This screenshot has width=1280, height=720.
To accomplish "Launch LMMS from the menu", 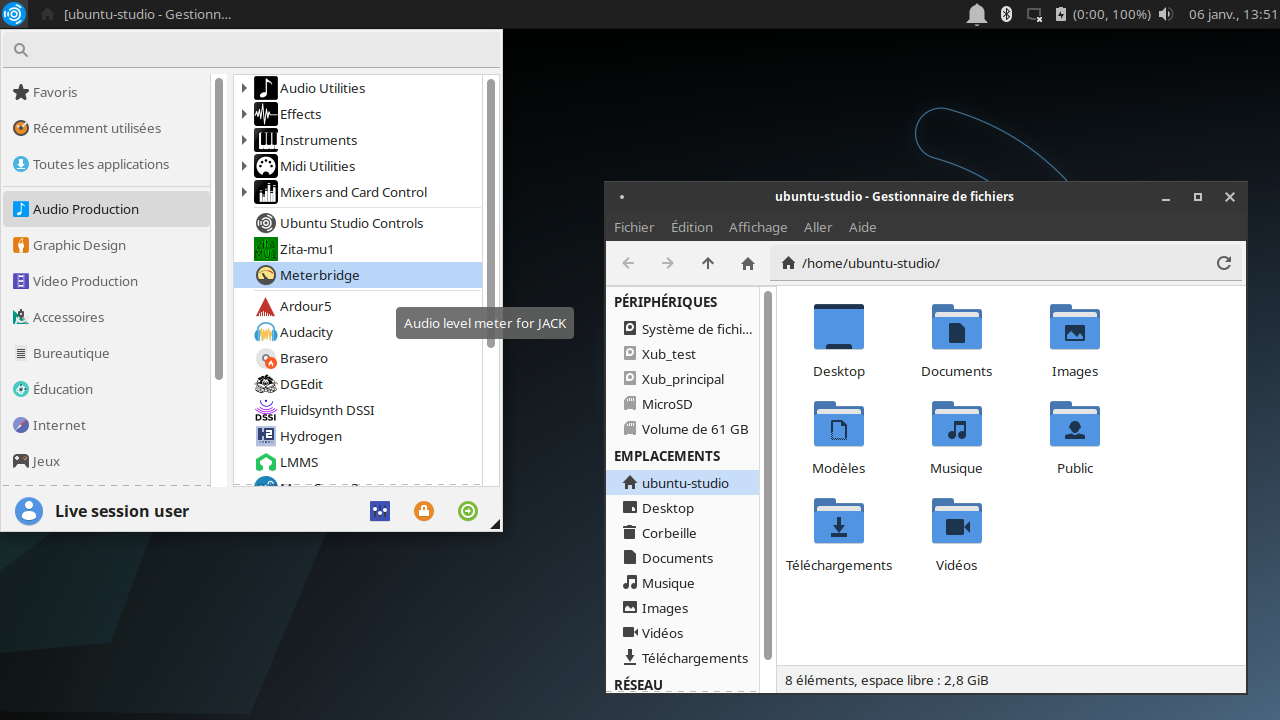I will [299, 462].
